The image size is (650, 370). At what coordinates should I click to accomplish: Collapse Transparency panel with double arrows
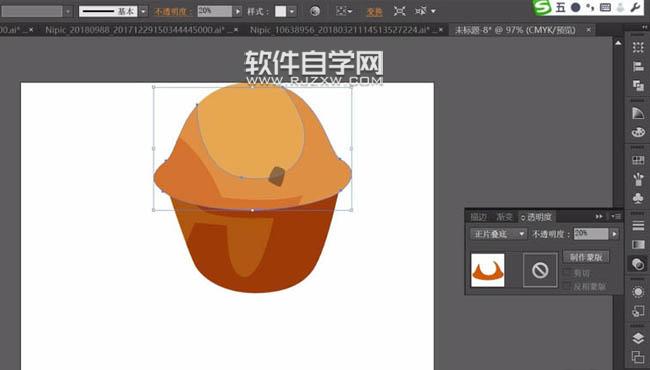(x=599, y=216)
